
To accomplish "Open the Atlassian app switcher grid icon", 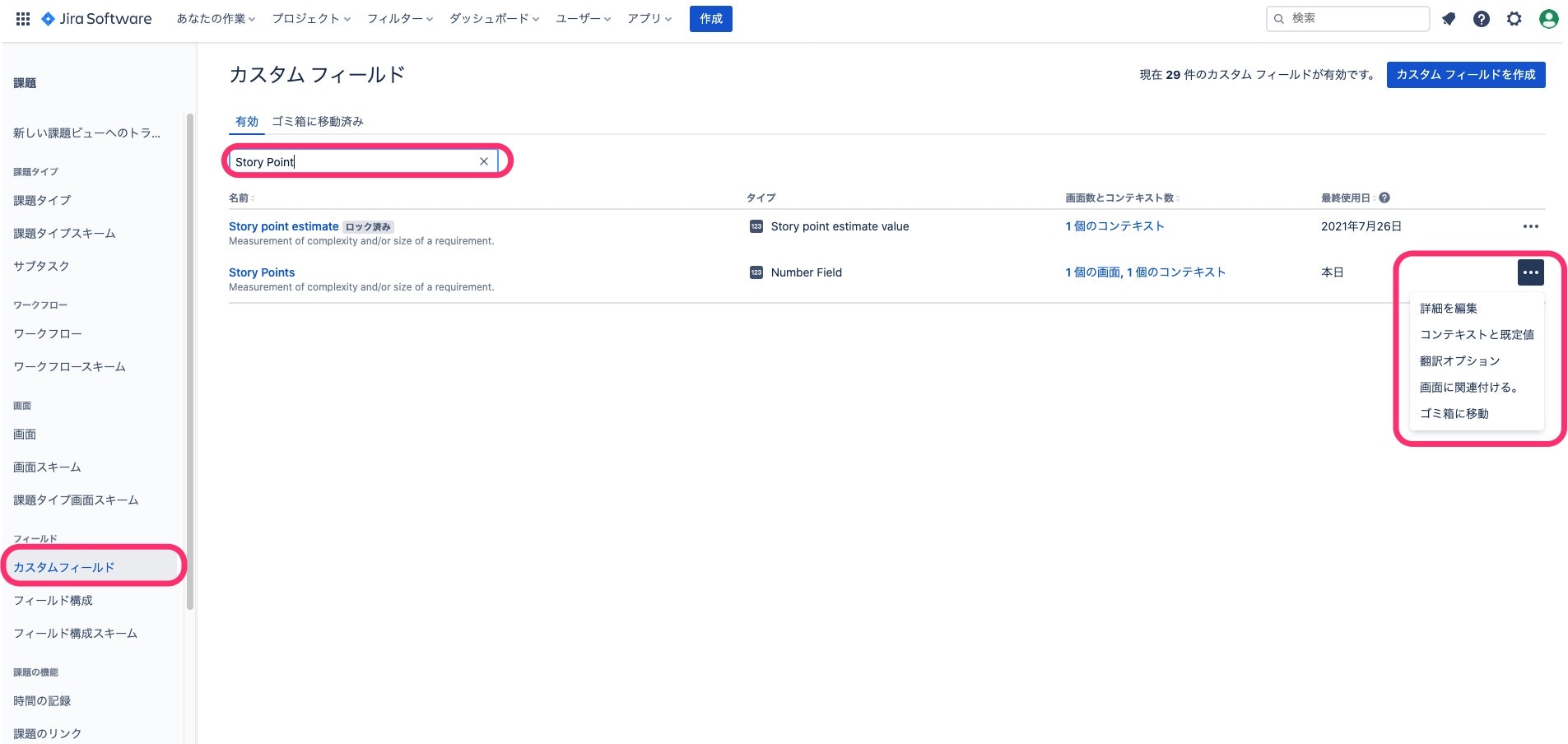I will [22, 18].
